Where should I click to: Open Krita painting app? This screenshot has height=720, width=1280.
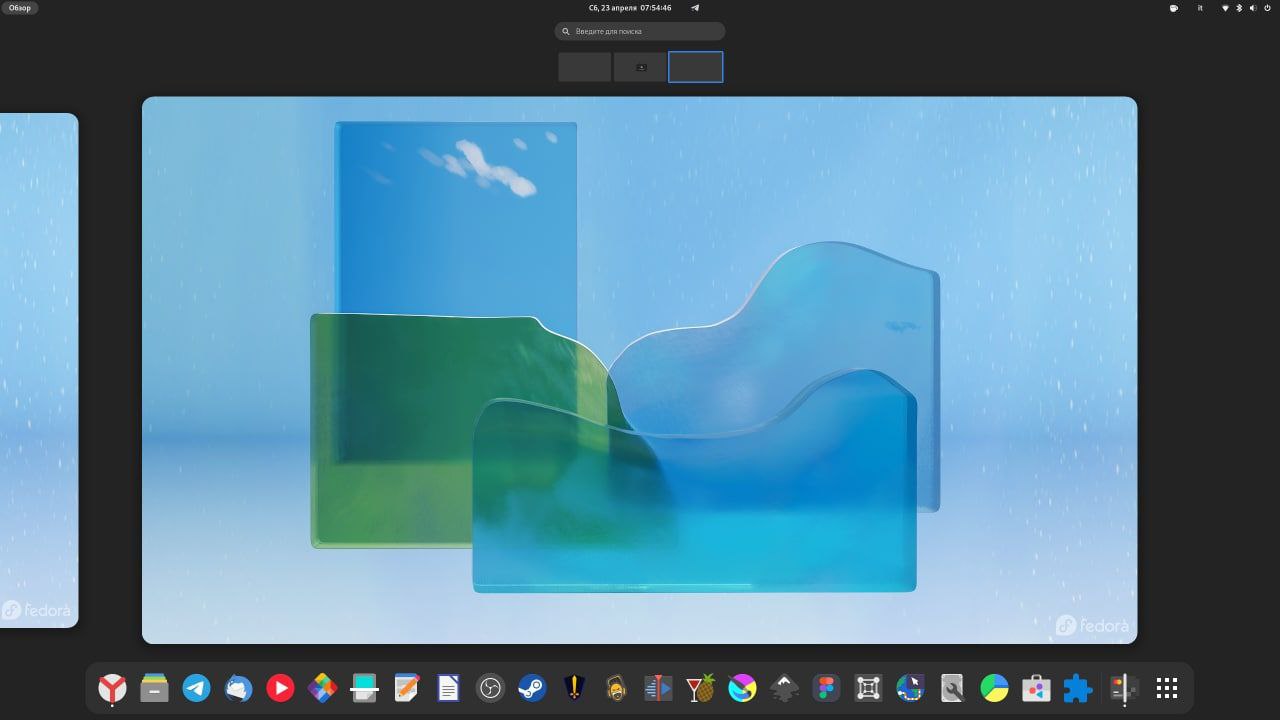click(742, 688)
